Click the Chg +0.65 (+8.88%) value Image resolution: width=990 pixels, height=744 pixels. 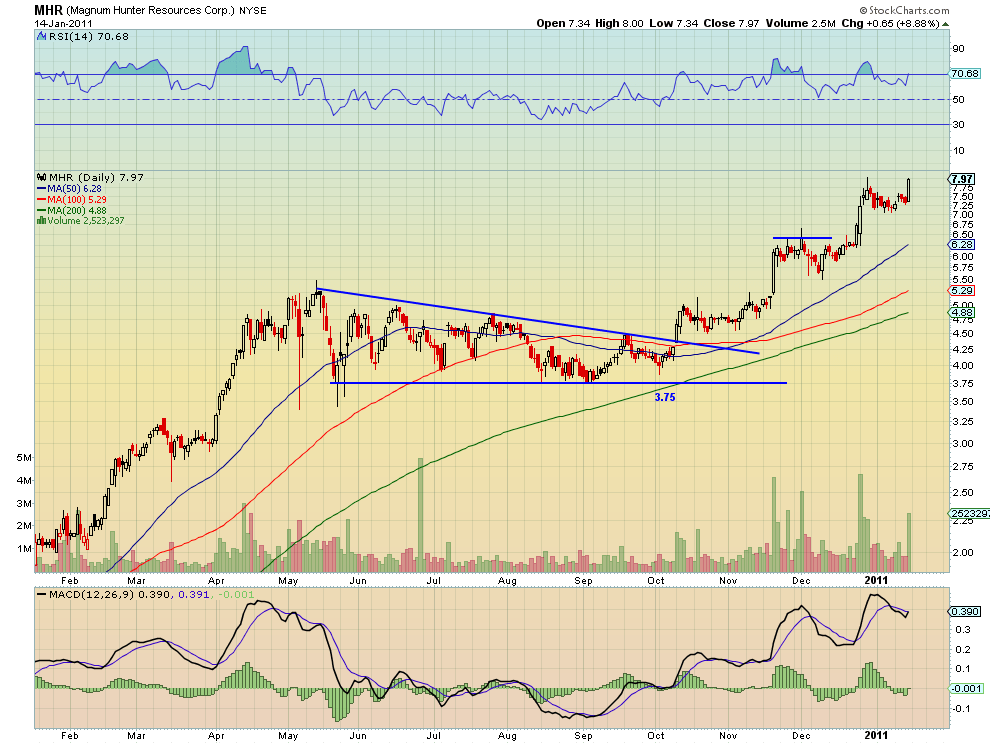point(890,23)
